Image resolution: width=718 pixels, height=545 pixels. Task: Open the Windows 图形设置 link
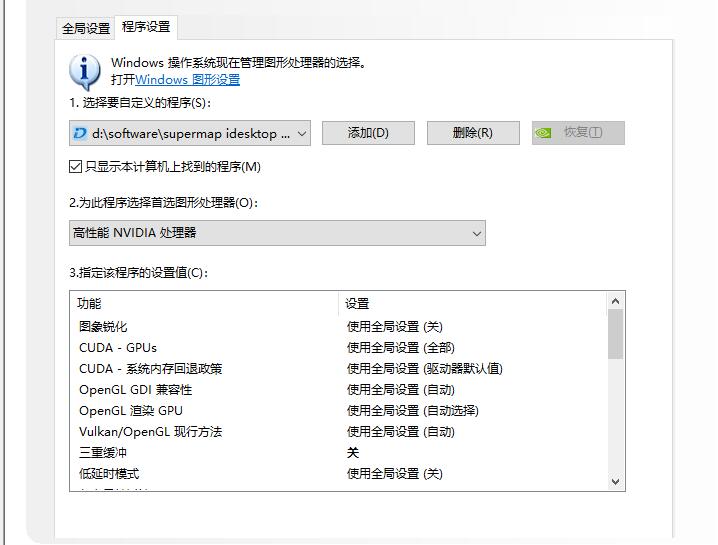tap(187, 80)
